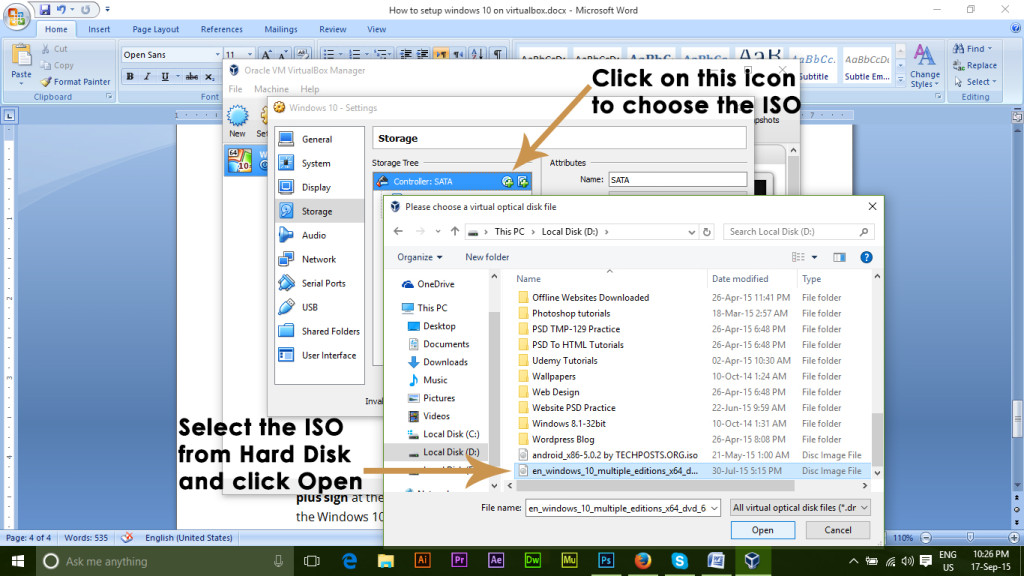
Task: Go up one folder level in dialog
Action: coord(455,232)
